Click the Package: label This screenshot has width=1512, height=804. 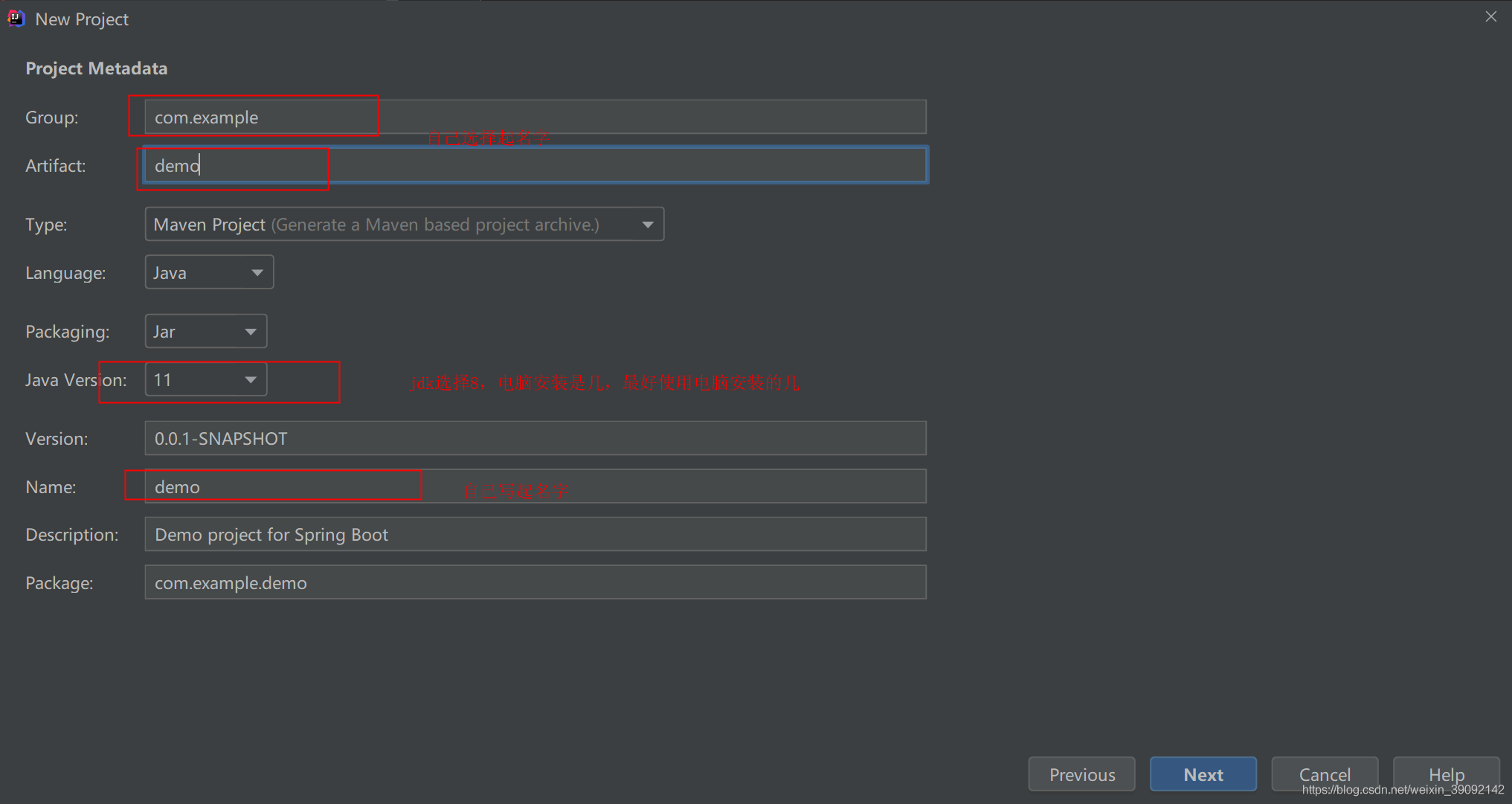coord(59,583)
